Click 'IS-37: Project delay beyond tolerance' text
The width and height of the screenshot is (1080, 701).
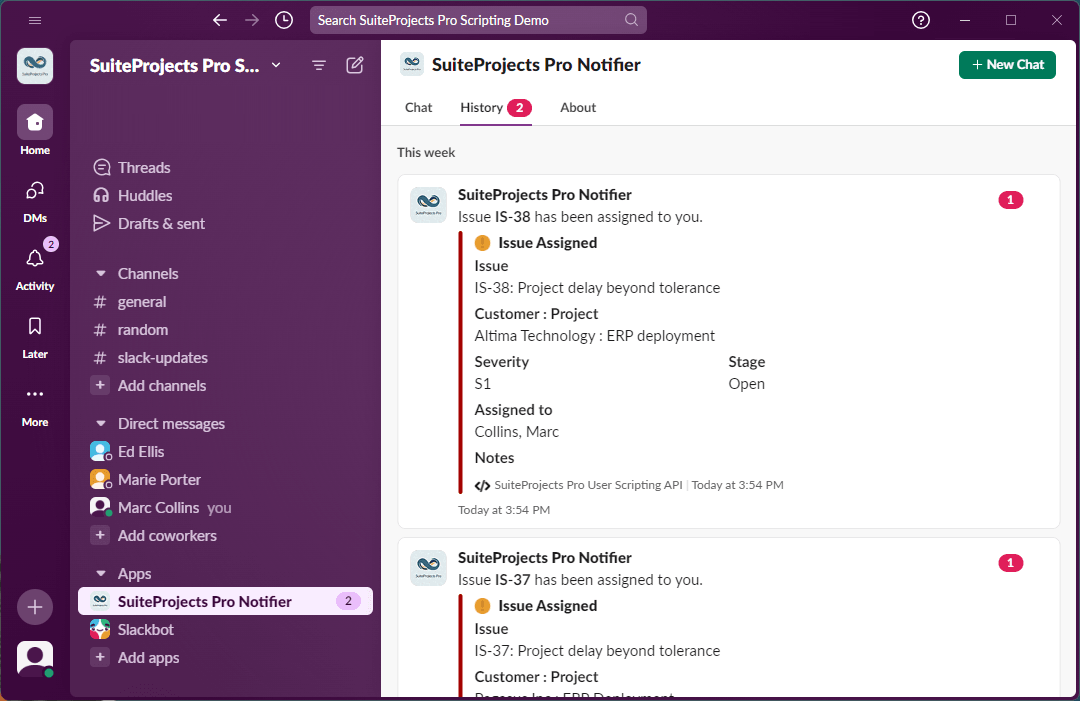pos(597,651)
